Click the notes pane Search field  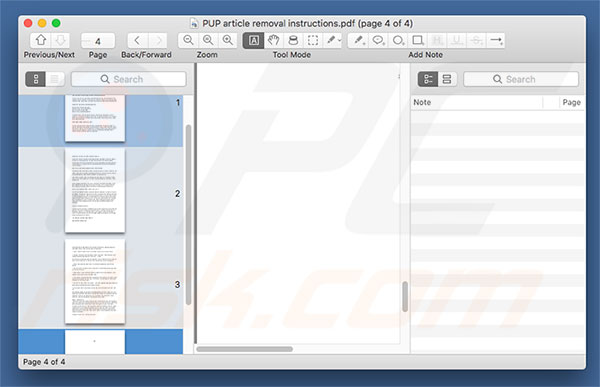[x=521, y=79]
